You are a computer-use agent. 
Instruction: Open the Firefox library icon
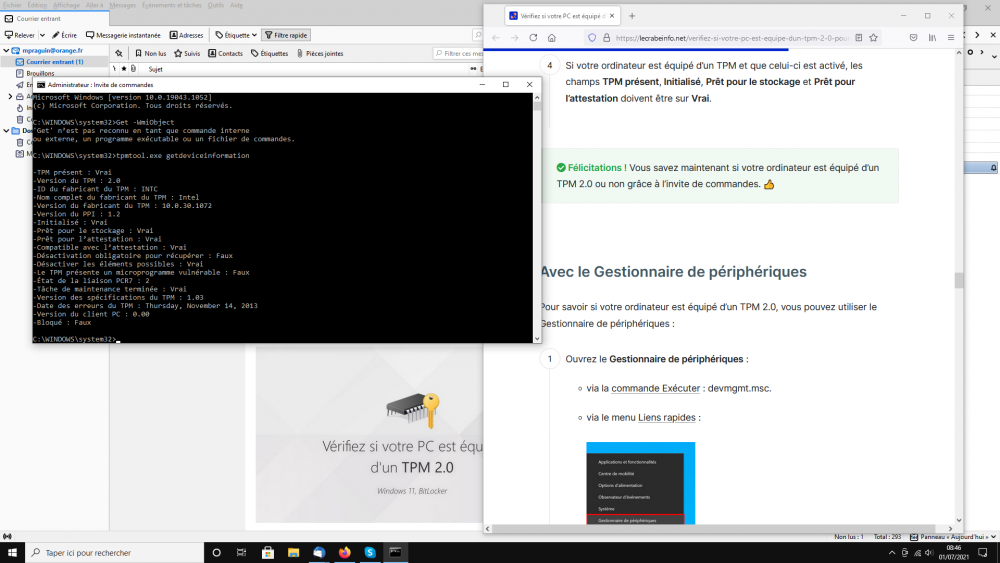932,38
